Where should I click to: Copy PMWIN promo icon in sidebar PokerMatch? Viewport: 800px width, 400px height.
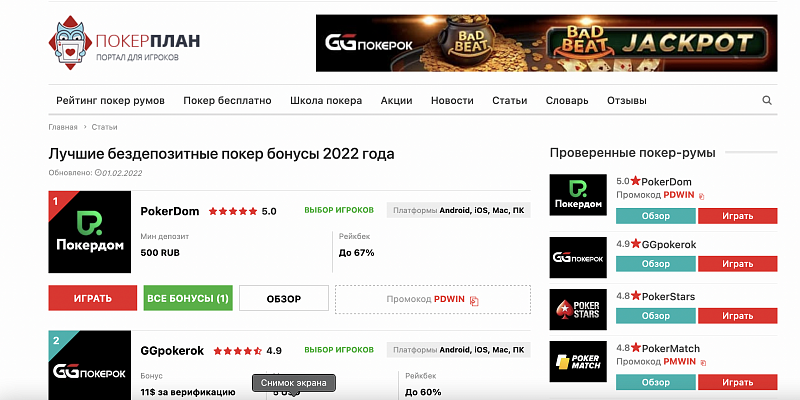tap(704, 363)
